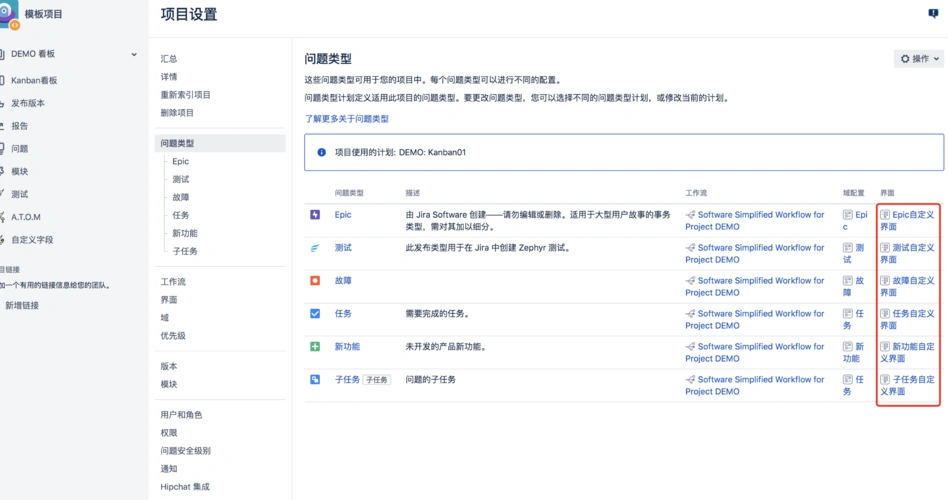This screenshot has width=948, height=500.
Task: Open the Epic自定义界面 screen link
Action: pos(907,221)
